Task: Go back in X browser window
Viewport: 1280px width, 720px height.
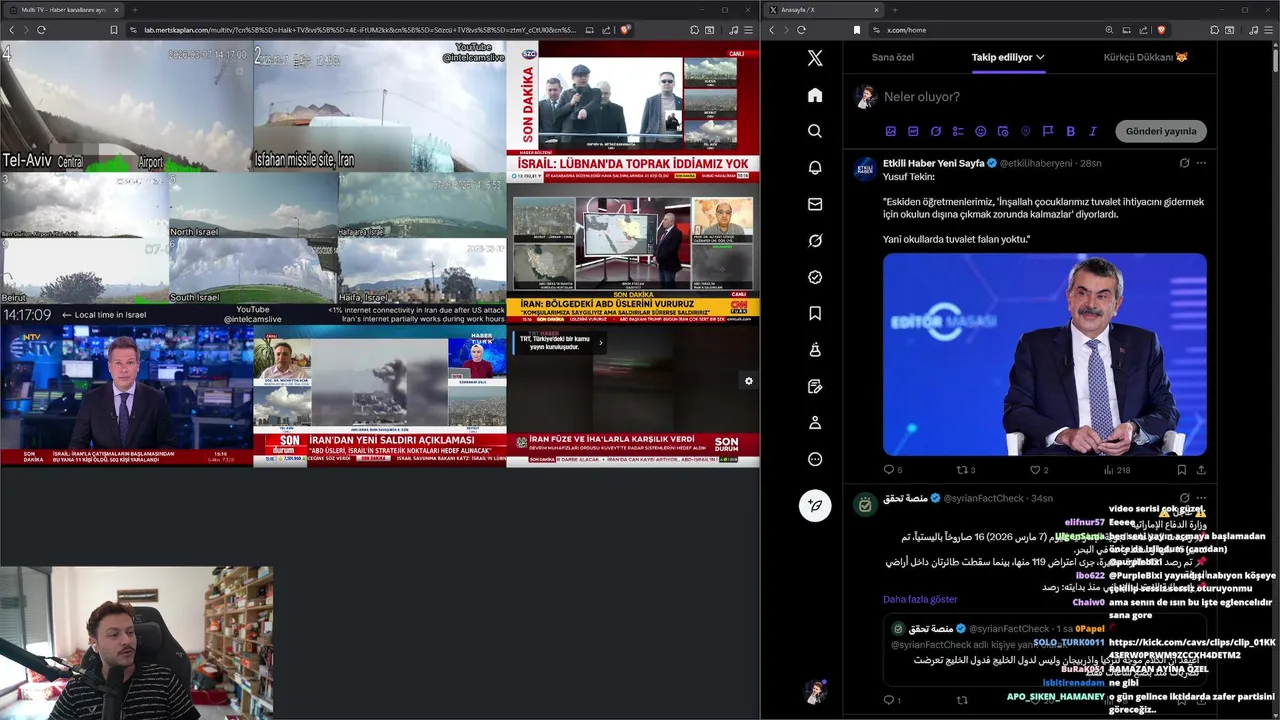Action: [771, 30]
